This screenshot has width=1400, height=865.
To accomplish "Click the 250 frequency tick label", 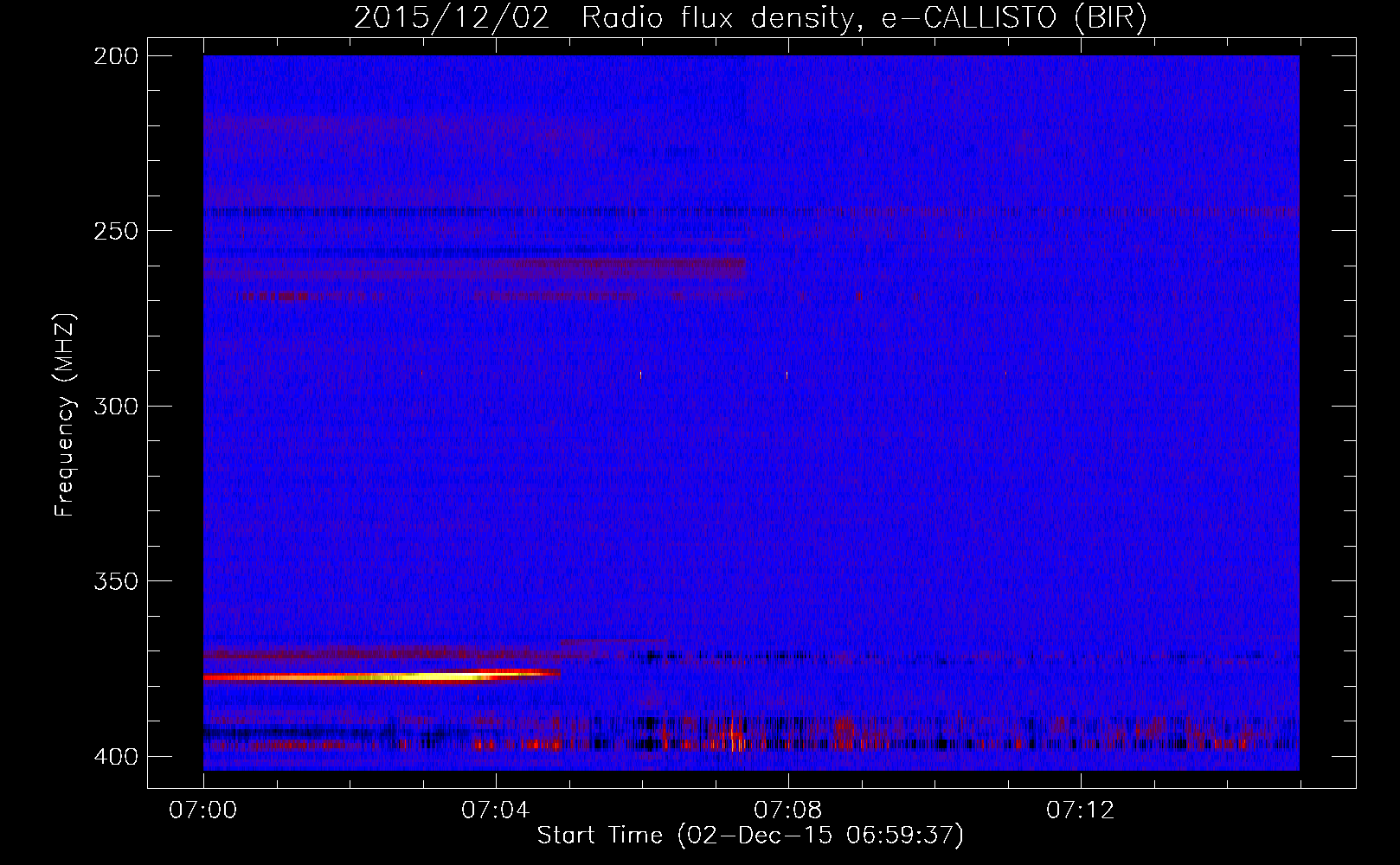I will click(115, 231).
